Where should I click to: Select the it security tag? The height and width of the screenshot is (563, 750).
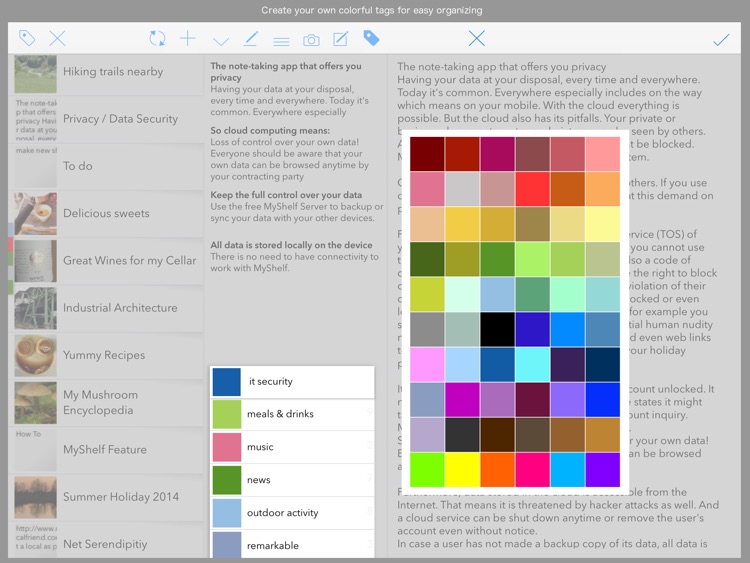point(292,382)
